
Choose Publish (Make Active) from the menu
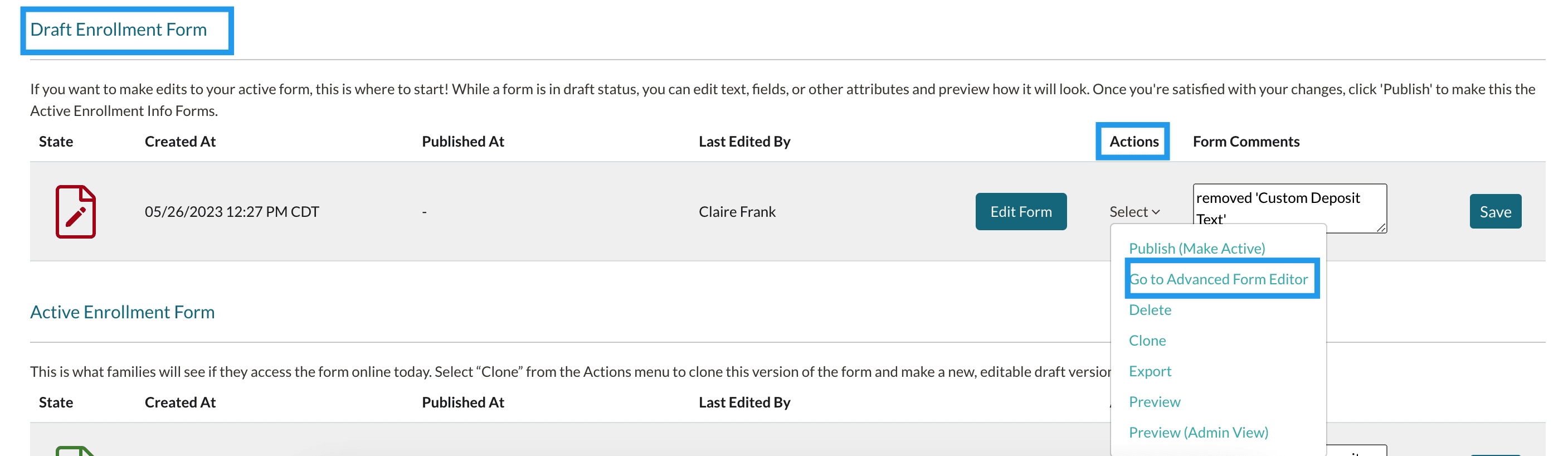coord(1196,249)
